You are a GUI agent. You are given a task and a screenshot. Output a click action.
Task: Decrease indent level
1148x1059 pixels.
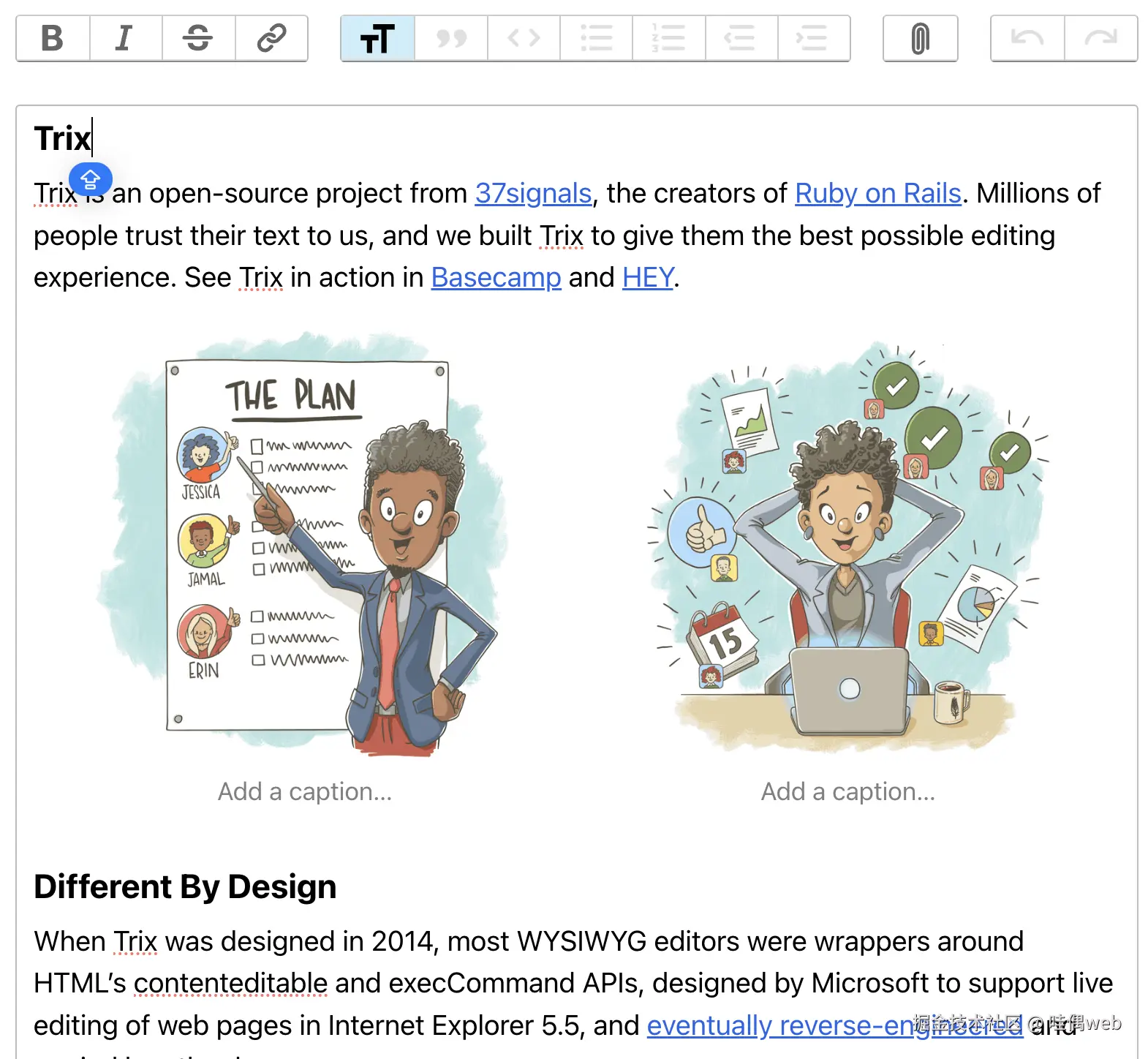pos(741,38)
